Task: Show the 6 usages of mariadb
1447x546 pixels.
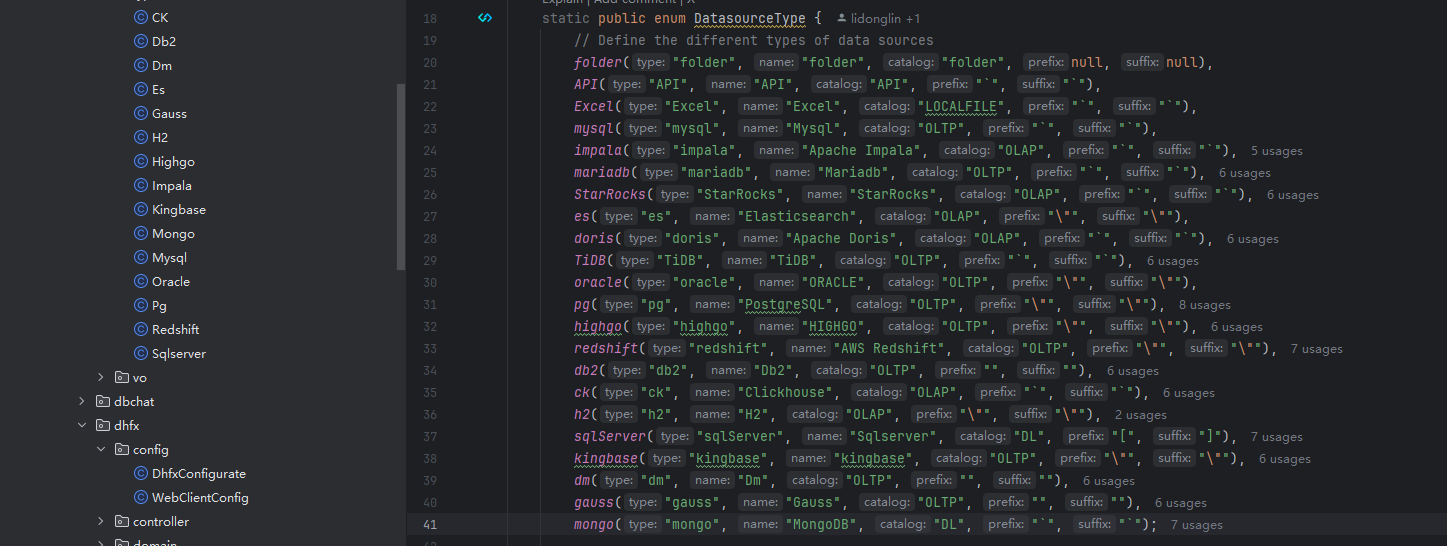Action: [1245, 173]
